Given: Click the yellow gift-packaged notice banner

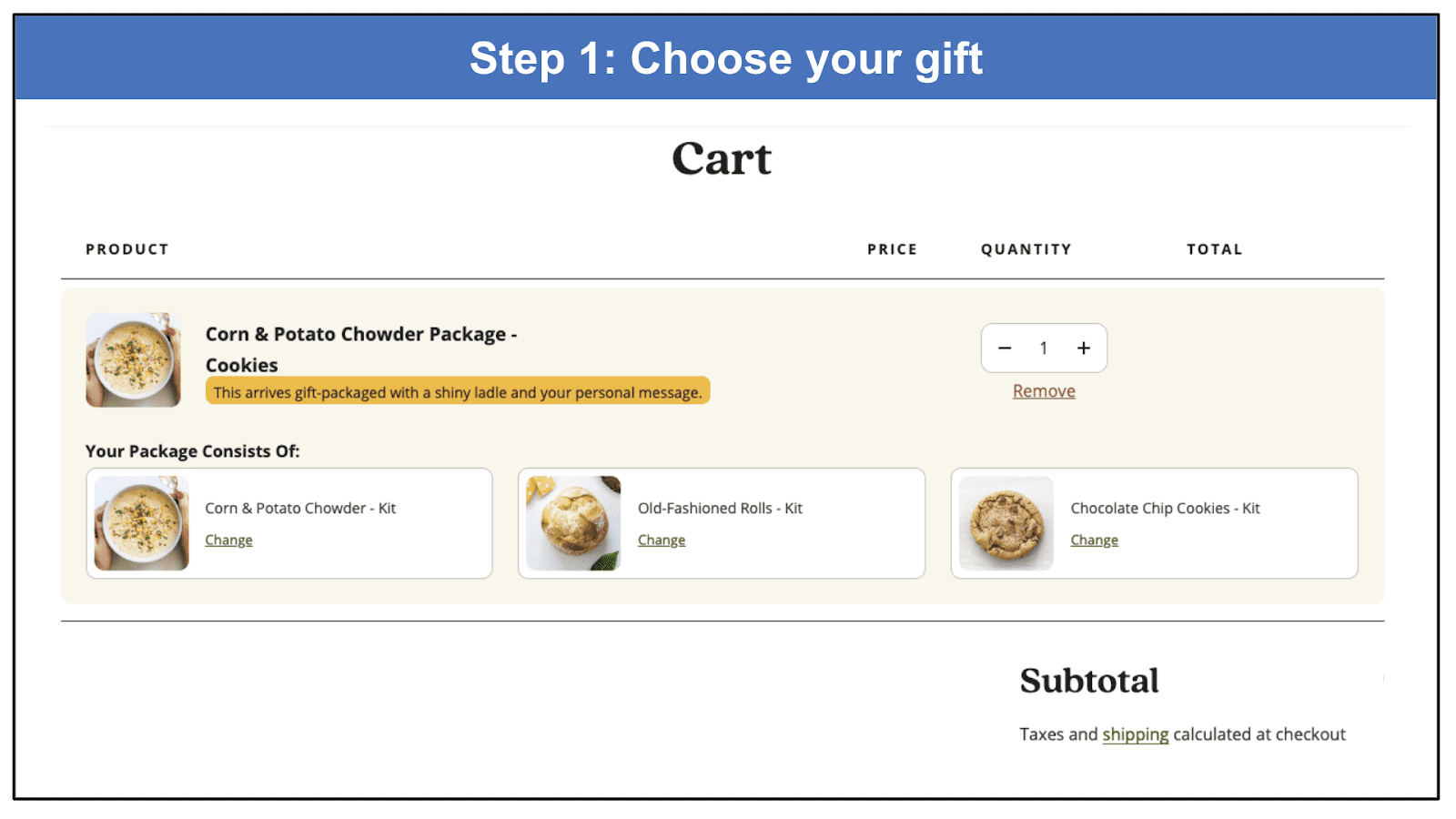Looking at the screenshot, I should 458,392.
